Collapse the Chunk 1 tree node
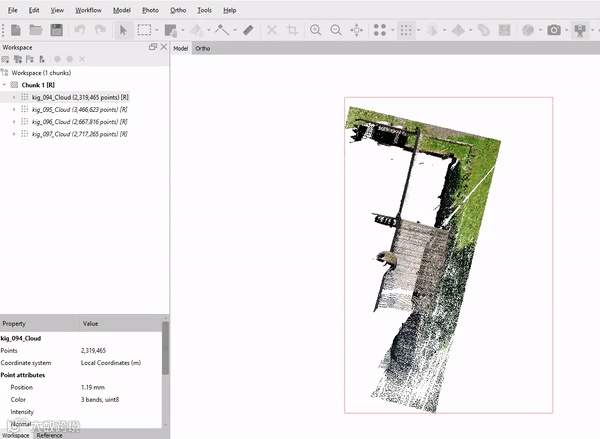Viewport: 600px width, 439px height. (x=6, y=85)
